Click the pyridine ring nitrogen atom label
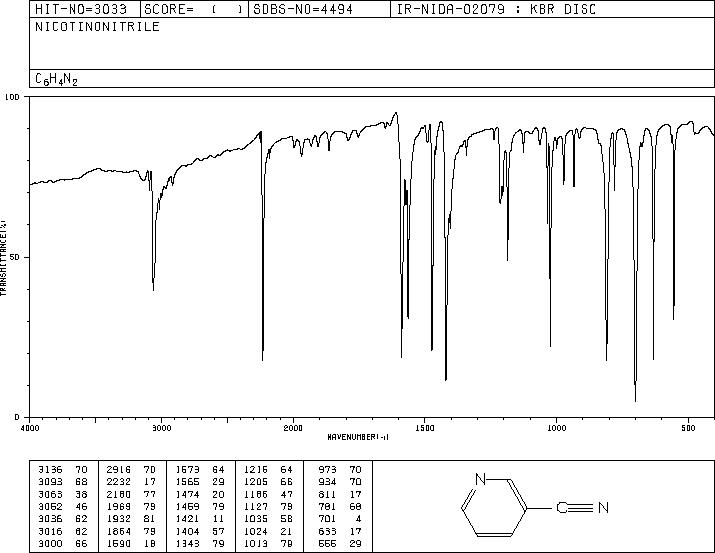Screen dimensions: 715x553 481,479
